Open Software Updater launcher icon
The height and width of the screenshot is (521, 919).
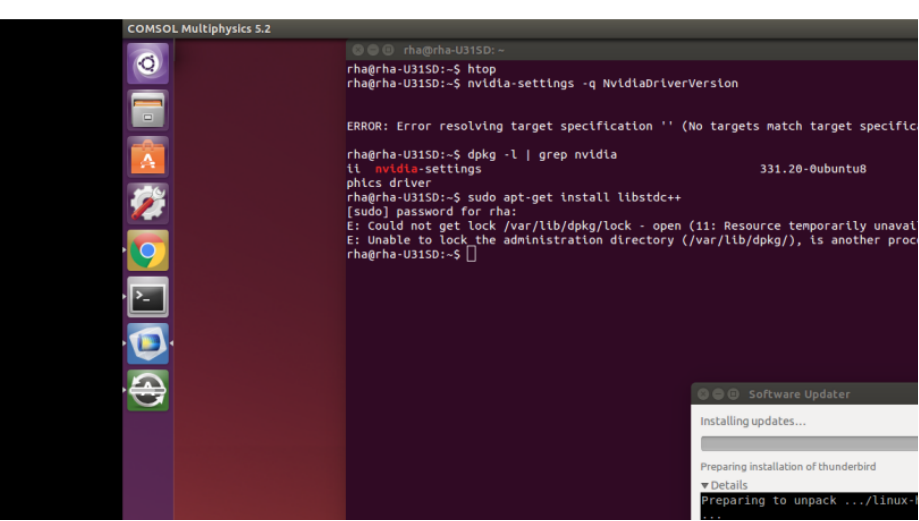pos(148,390)
